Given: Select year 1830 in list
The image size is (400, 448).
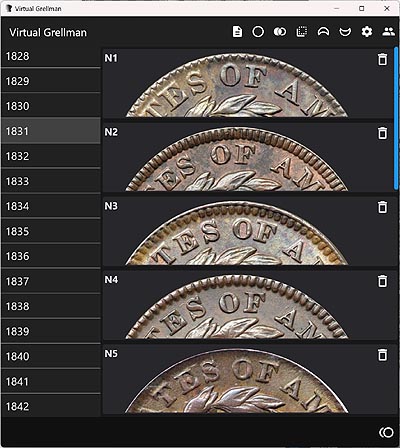Looking at the screenshot, I should [x=51, y=106].
